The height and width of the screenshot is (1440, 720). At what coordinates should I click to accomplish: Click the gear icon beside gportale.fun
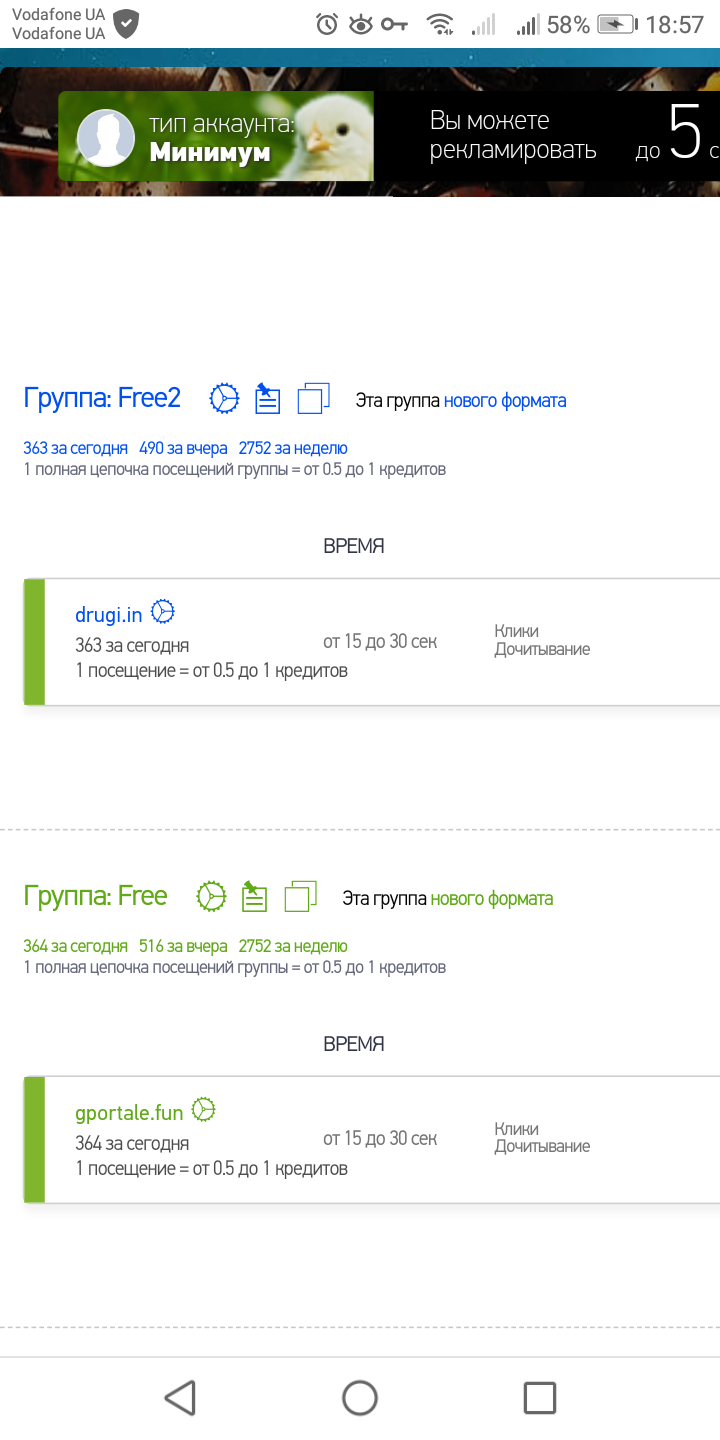(x=204, y=1109)
